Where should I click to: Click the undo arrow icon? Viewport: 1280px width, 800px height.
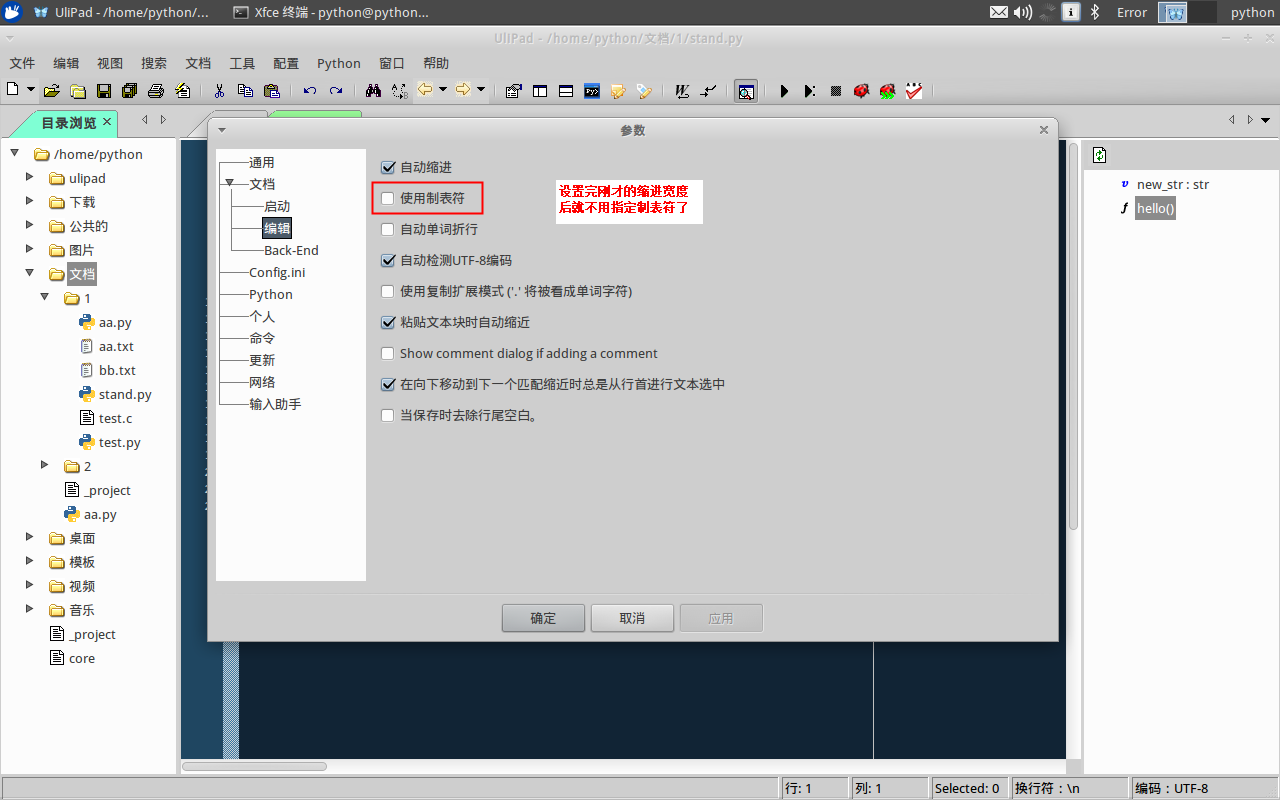click(x=310, y=91)
